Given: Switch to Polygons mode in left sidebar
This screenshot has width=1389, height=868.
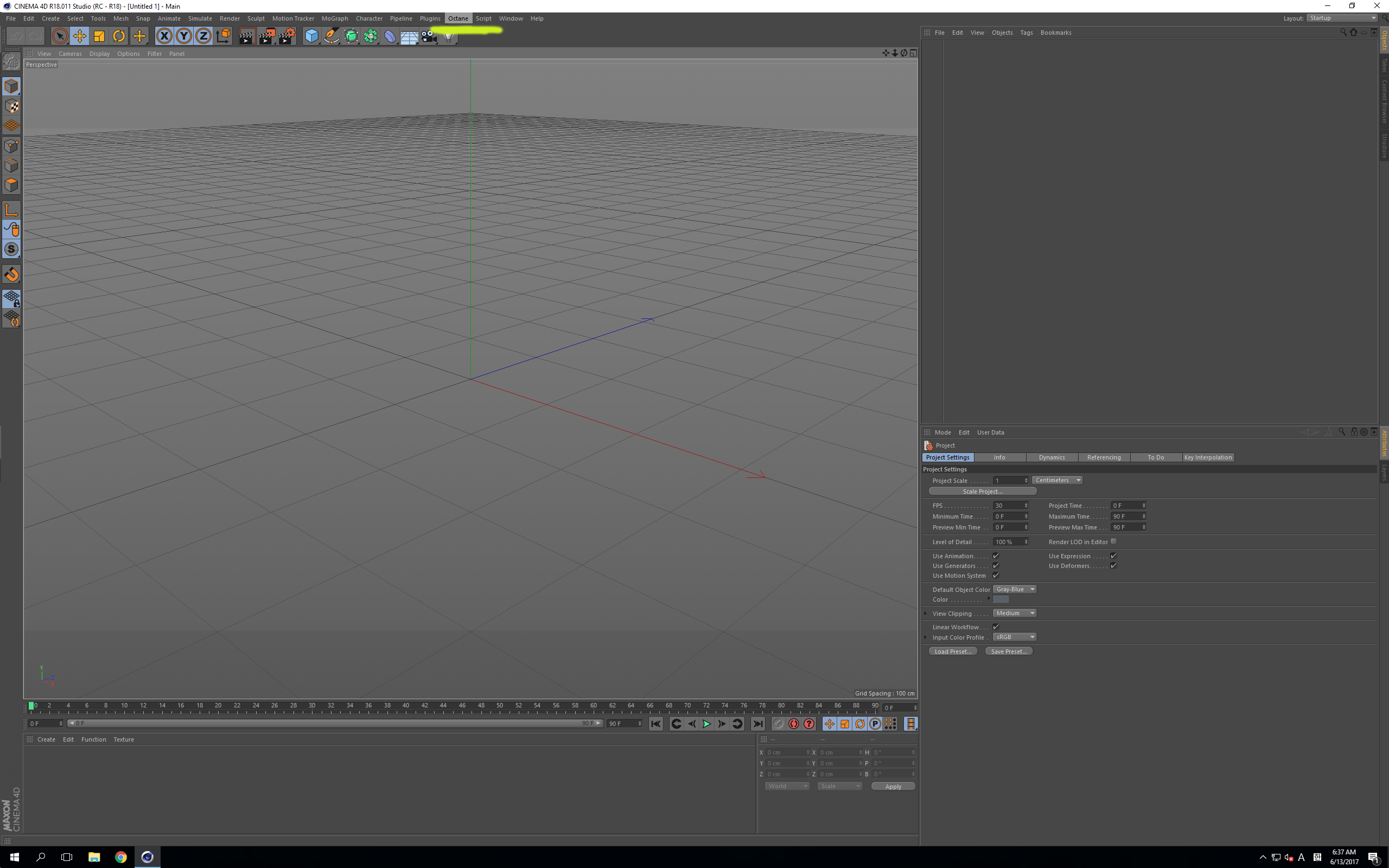Looking at the screenshot, I should (11, 185).
